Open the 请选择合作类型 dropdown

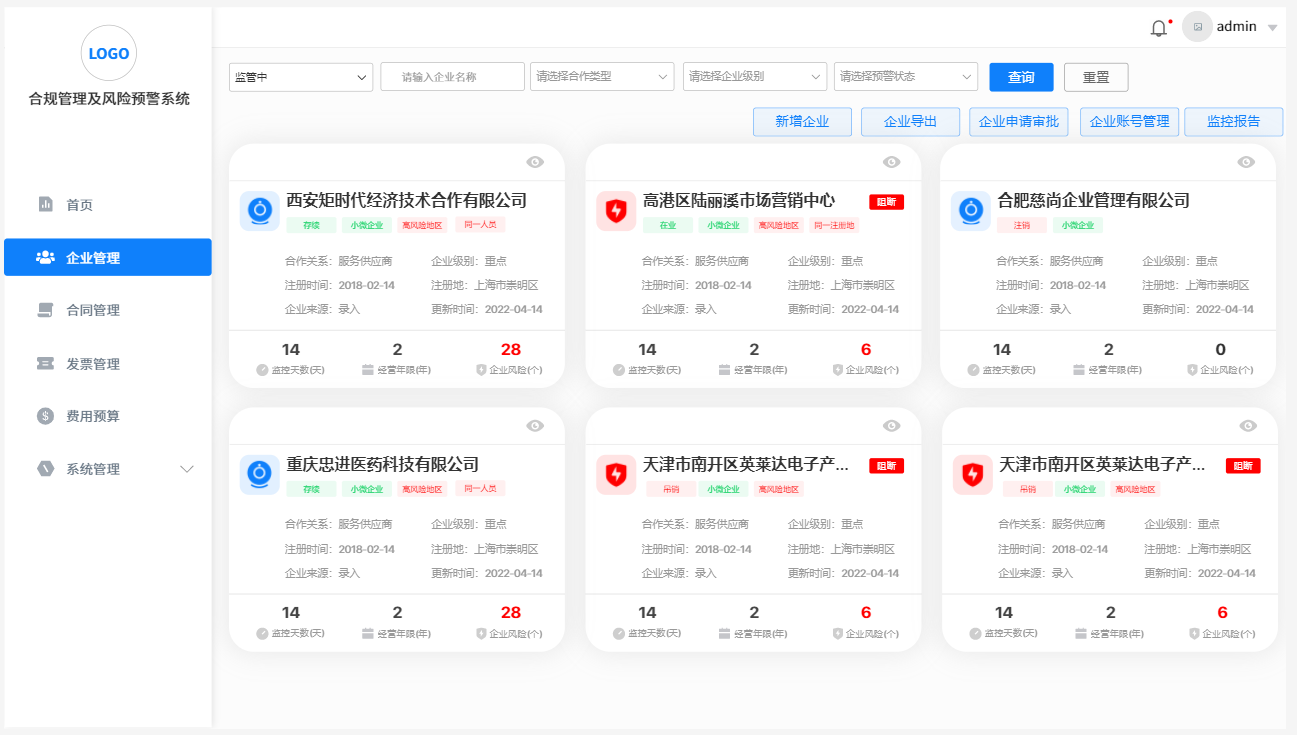coord(602,76)
